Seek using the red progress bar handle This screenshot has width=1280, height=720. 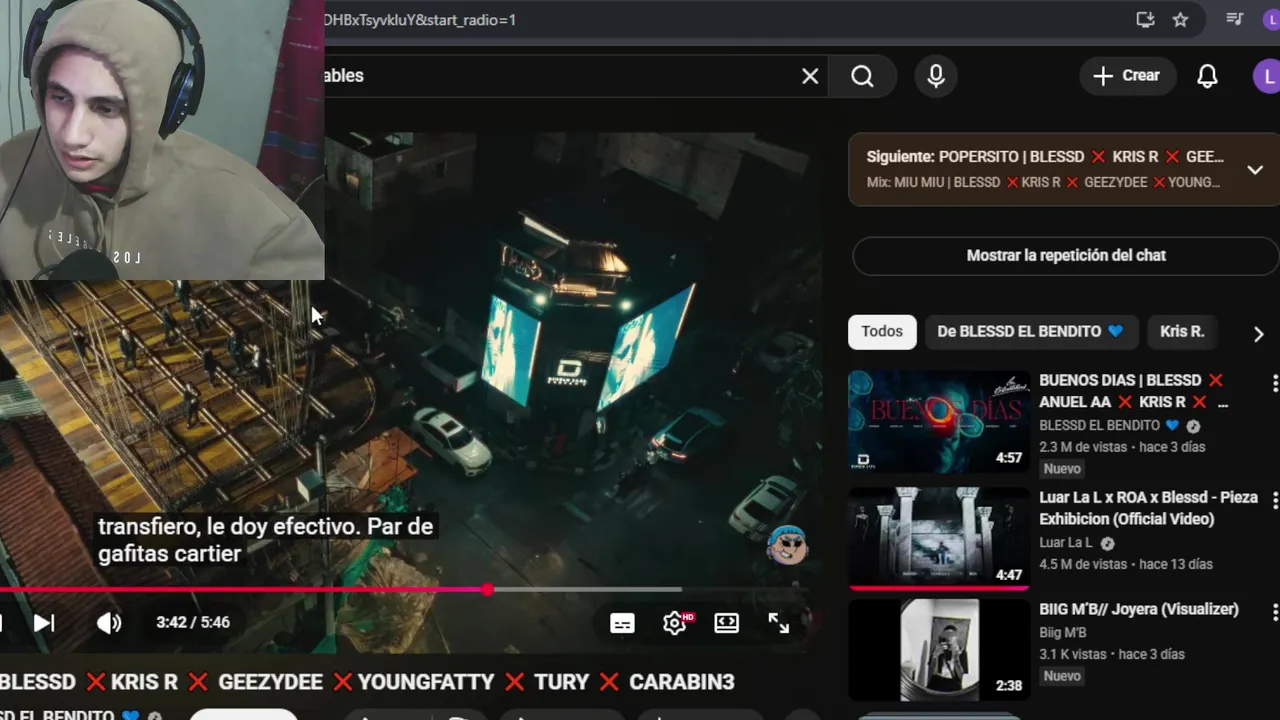point(487,590)
